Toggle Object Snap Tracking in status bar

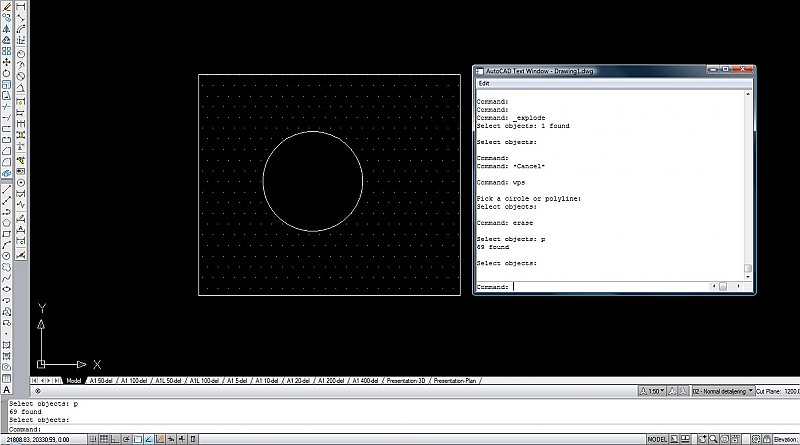[148, 439]
